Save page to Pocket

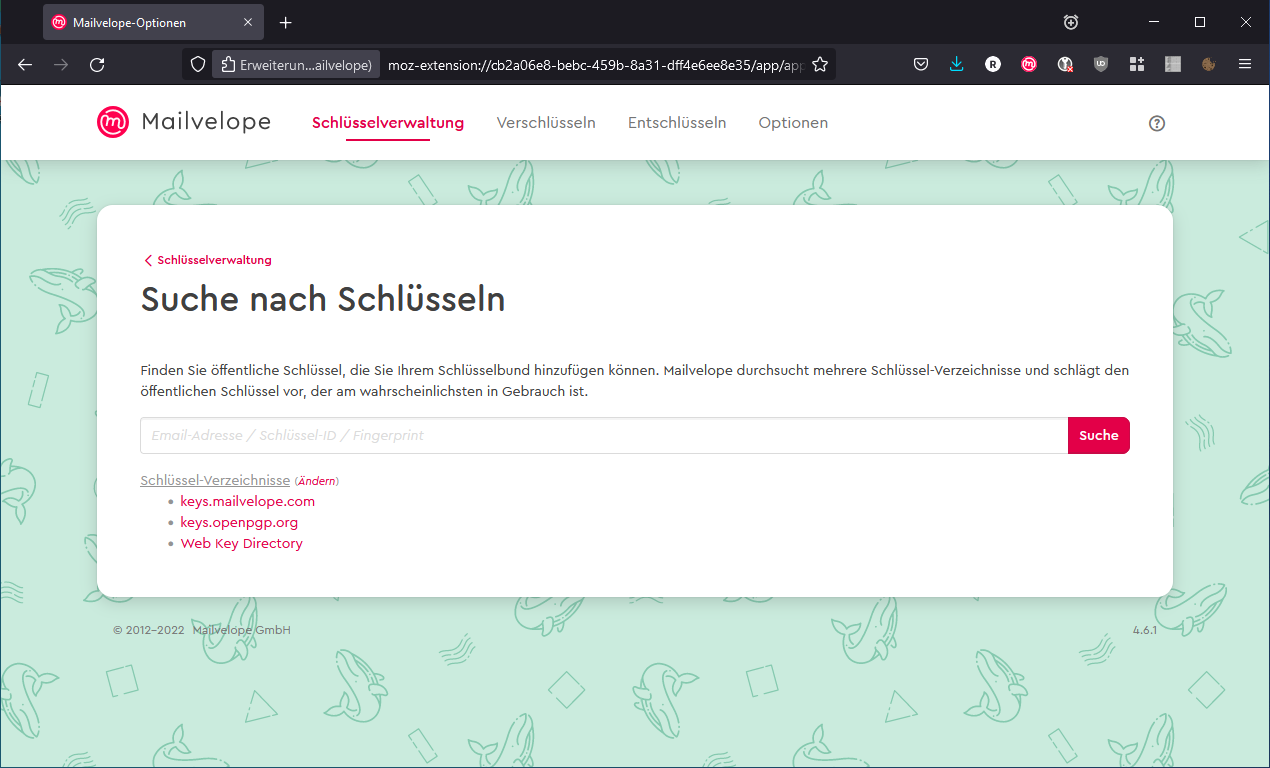tap(921, 64)
